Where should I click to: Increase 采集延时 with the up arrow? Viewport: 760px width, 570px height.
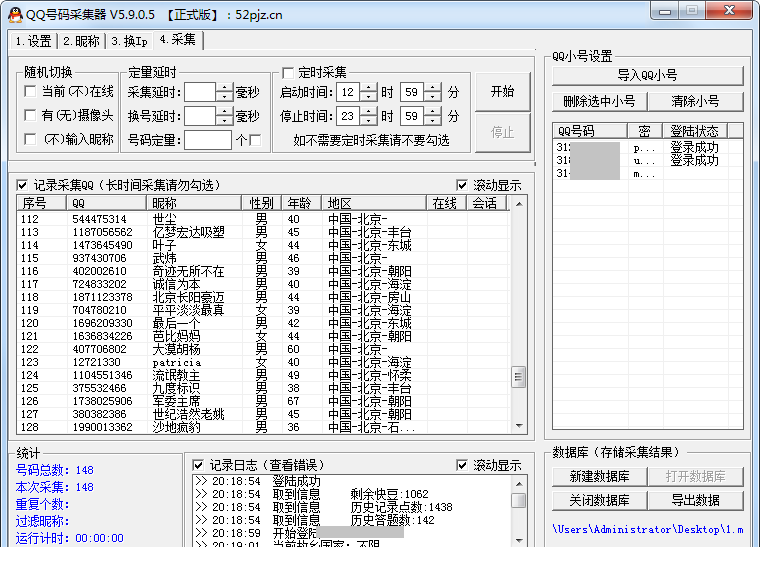pos(224,87)
